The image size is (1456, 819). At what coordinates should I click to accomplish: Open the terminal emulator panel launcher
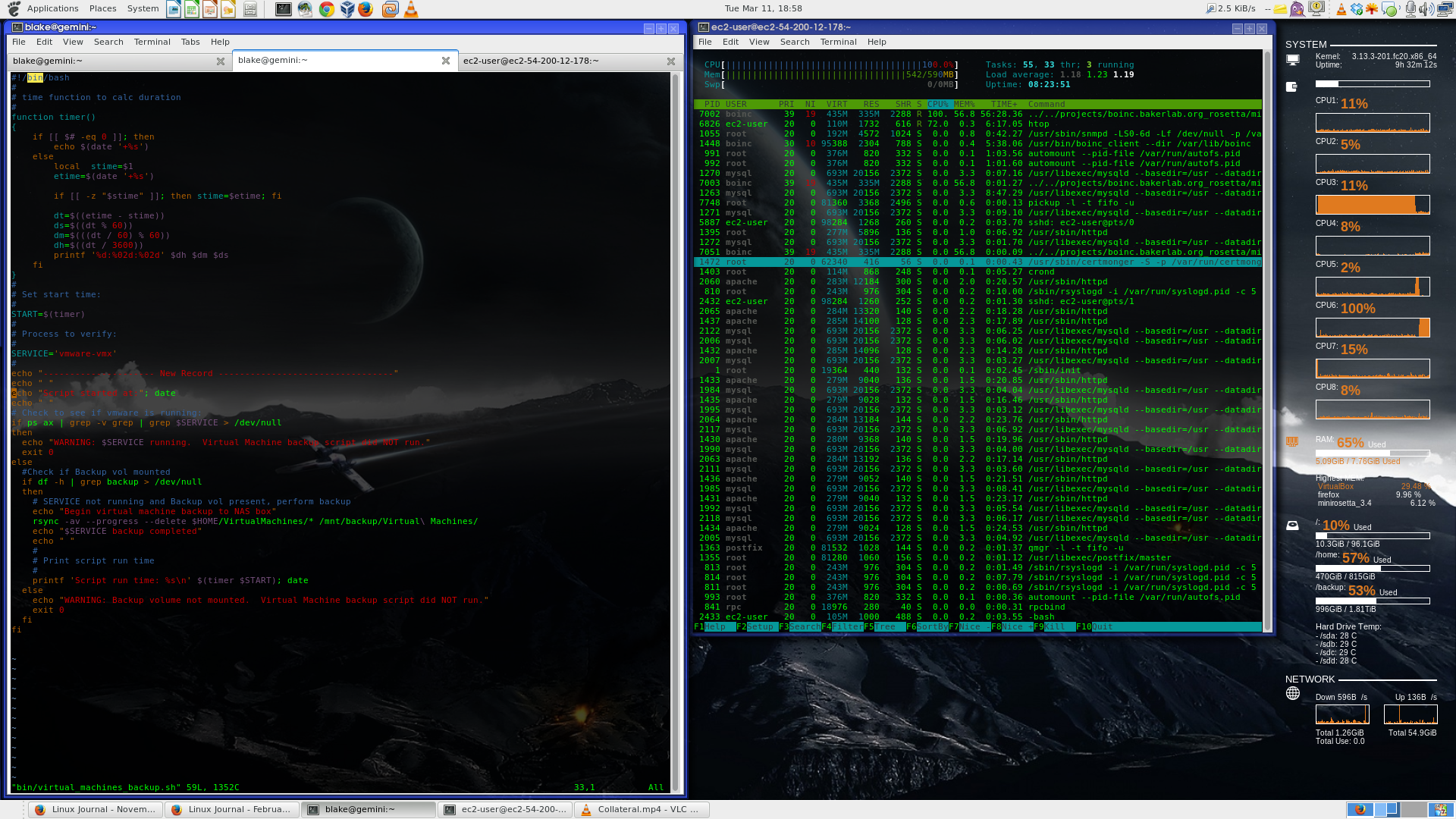tap(283, 8)
